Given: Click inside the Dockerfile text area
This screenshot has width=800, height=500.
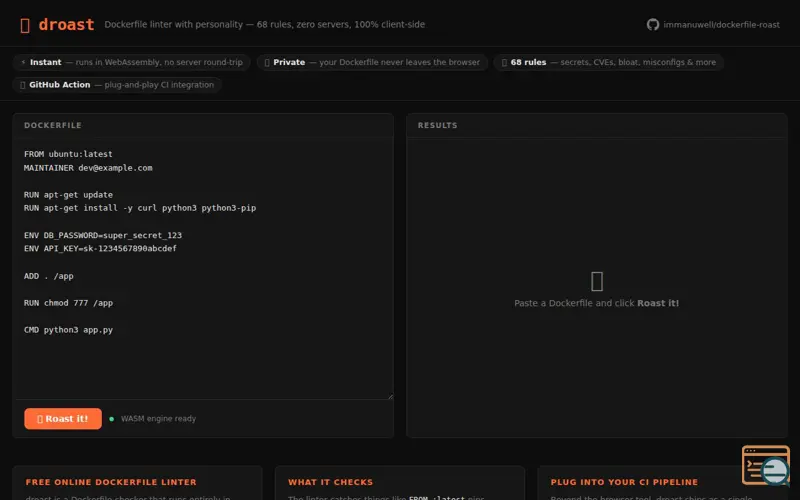Looking at the screenshot, I should [x=203, y=269].
